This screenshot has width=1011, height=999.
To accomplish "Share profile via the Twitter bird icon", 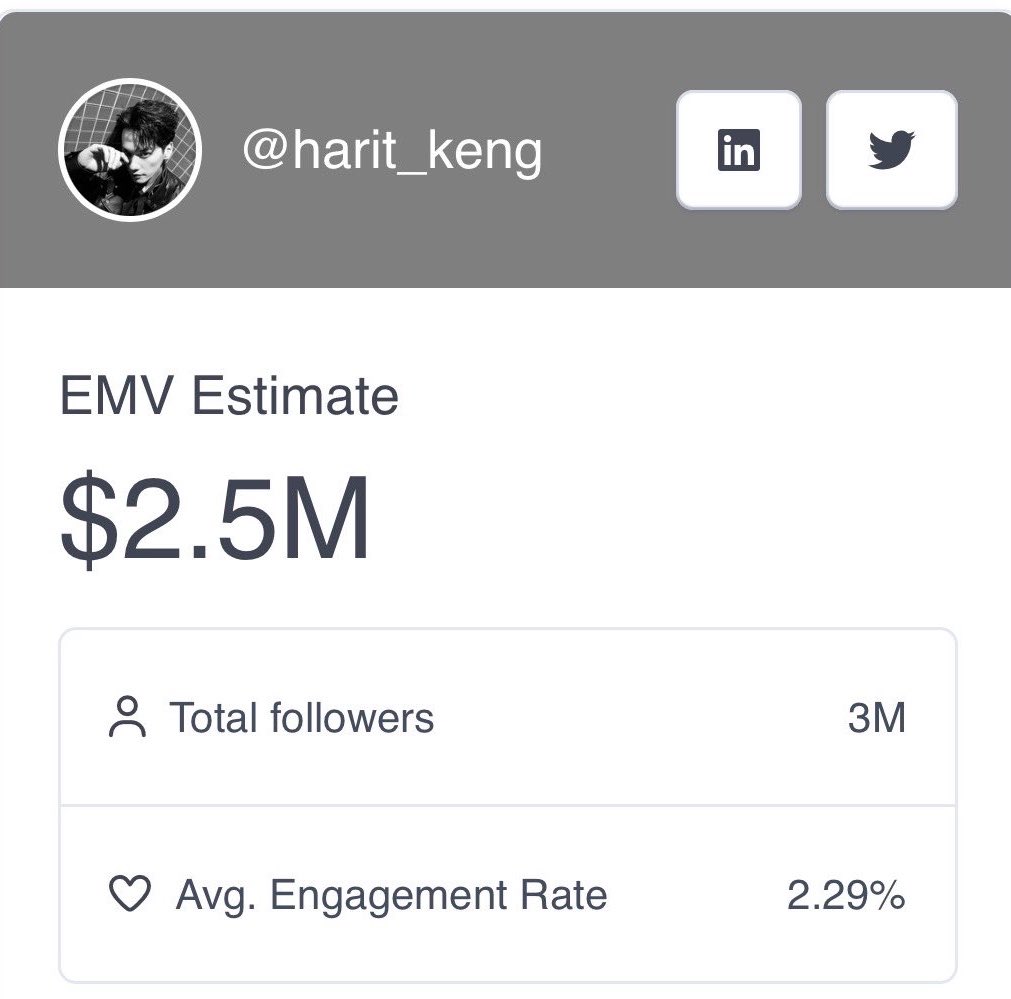I will 892,150.
